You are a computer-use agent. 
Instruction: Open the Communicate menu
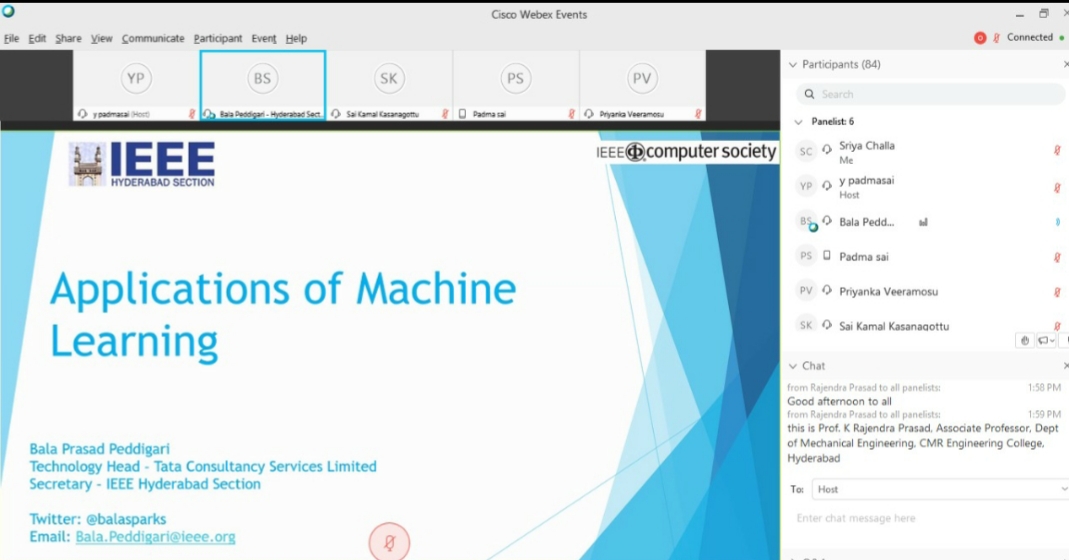point(153,38)
